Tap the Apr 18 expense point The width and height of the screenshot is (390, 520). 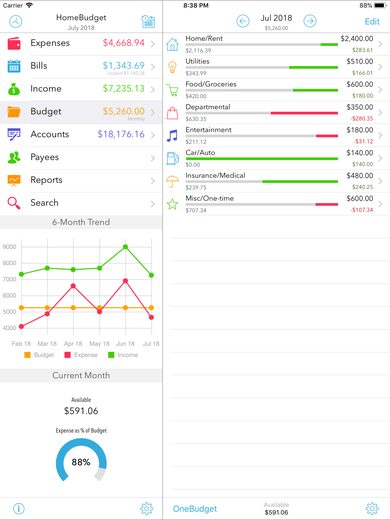pos(73,286)
